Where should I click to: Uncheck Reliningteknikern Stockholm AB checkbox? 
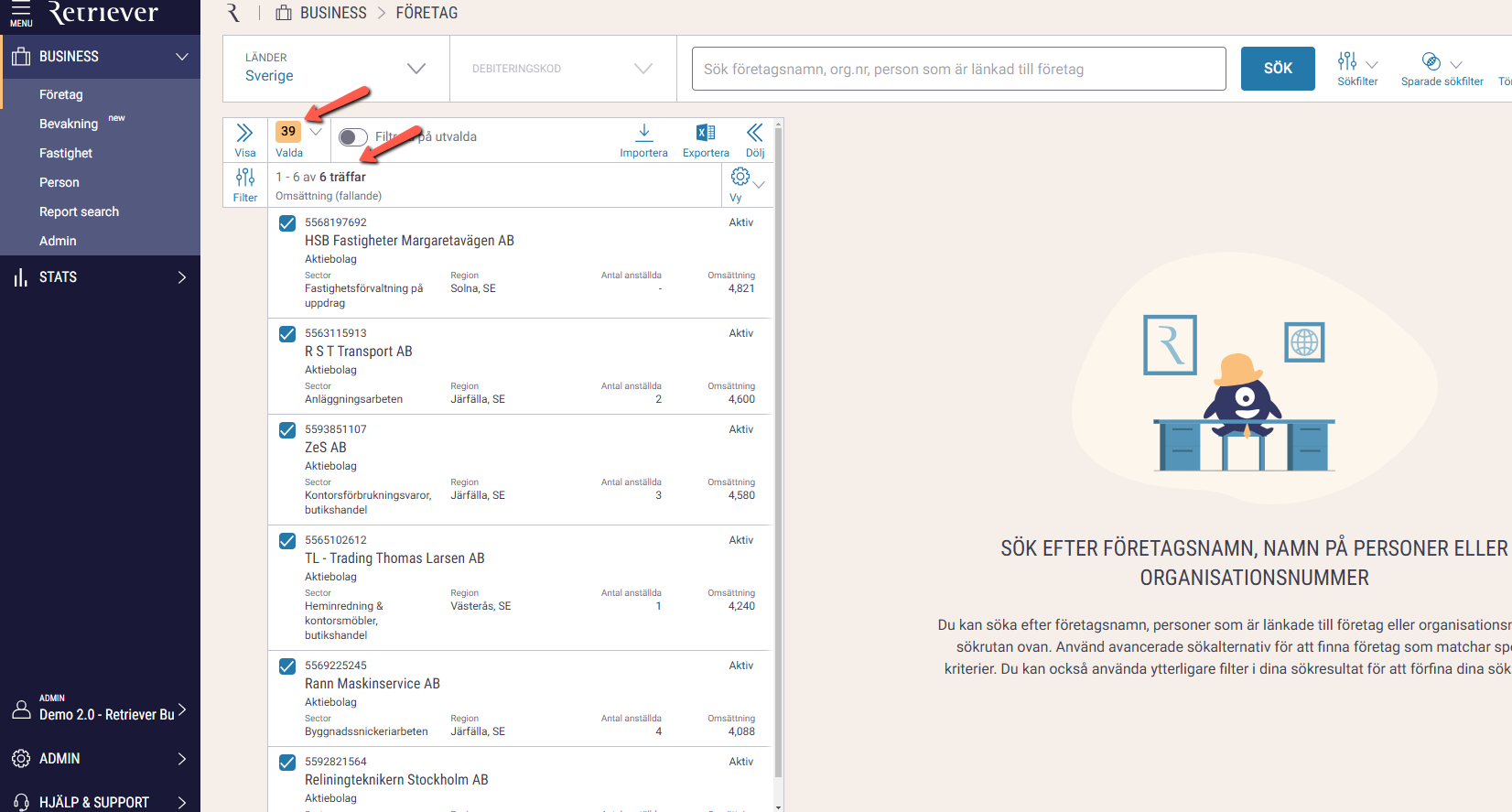287,763
